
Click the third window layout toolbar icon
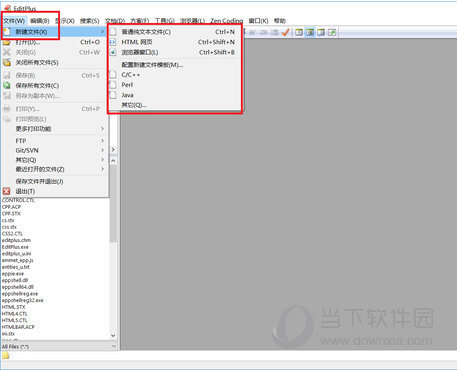(321, 32)
